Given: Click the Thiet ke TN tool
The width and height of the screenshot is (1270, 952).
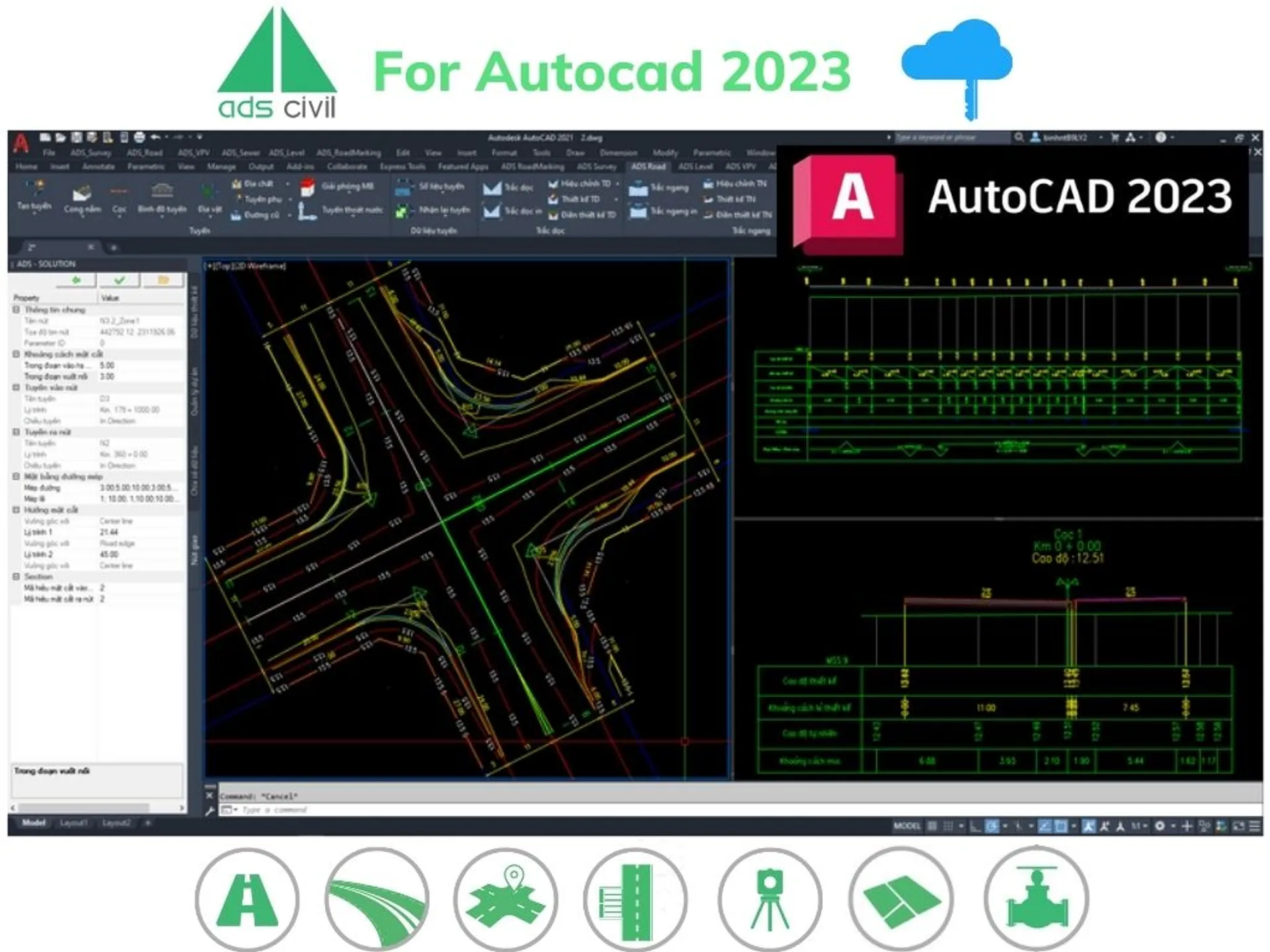Looking at the screenshot, I should tap(729, 199).
